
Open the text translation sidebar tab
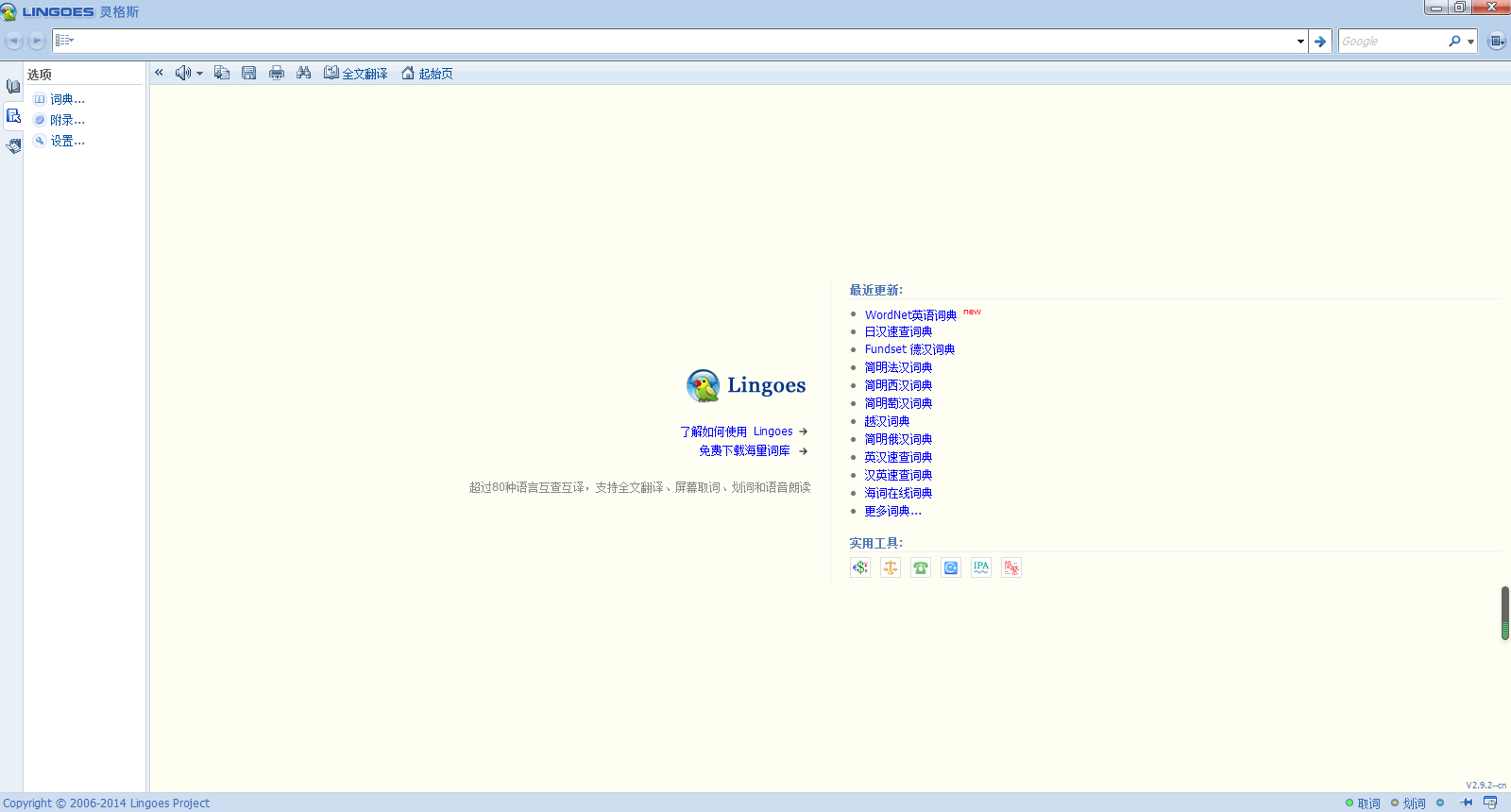click(x=13, y=145)
